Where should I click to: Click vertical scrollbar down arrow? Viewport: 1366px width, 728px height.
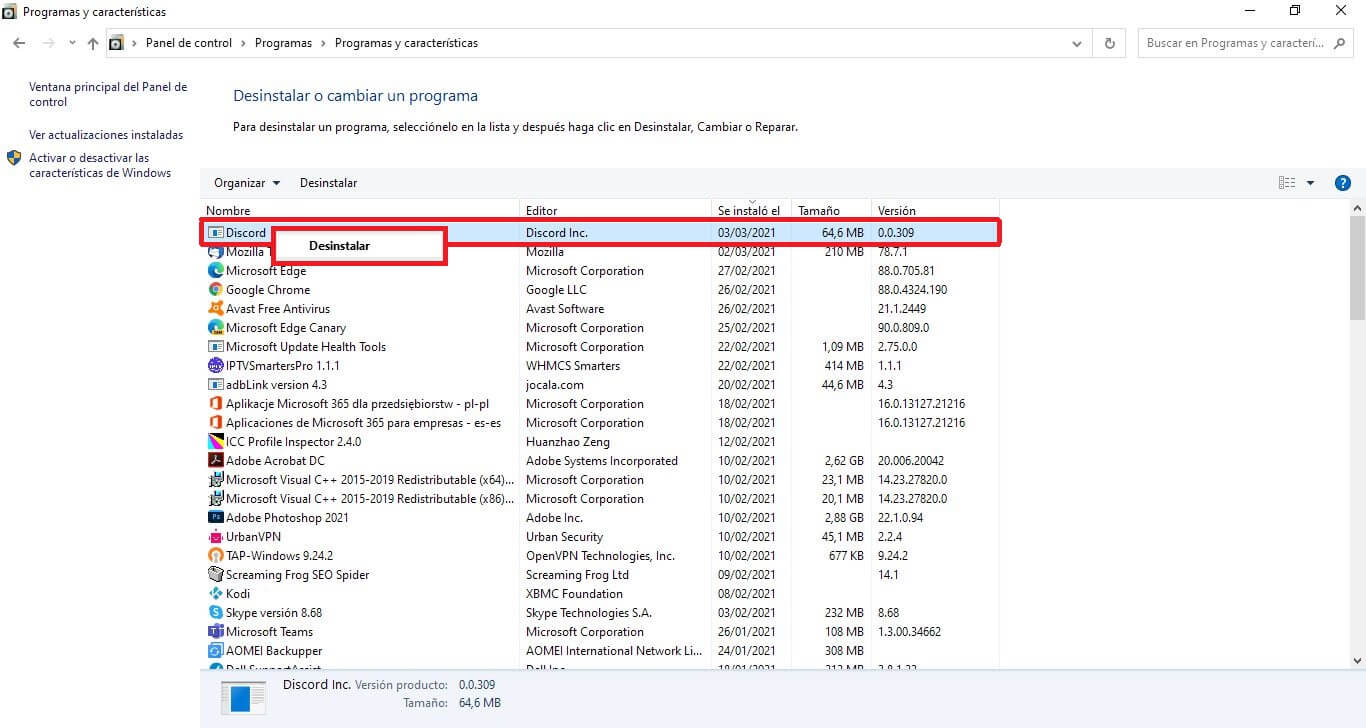click(1357, 660)
